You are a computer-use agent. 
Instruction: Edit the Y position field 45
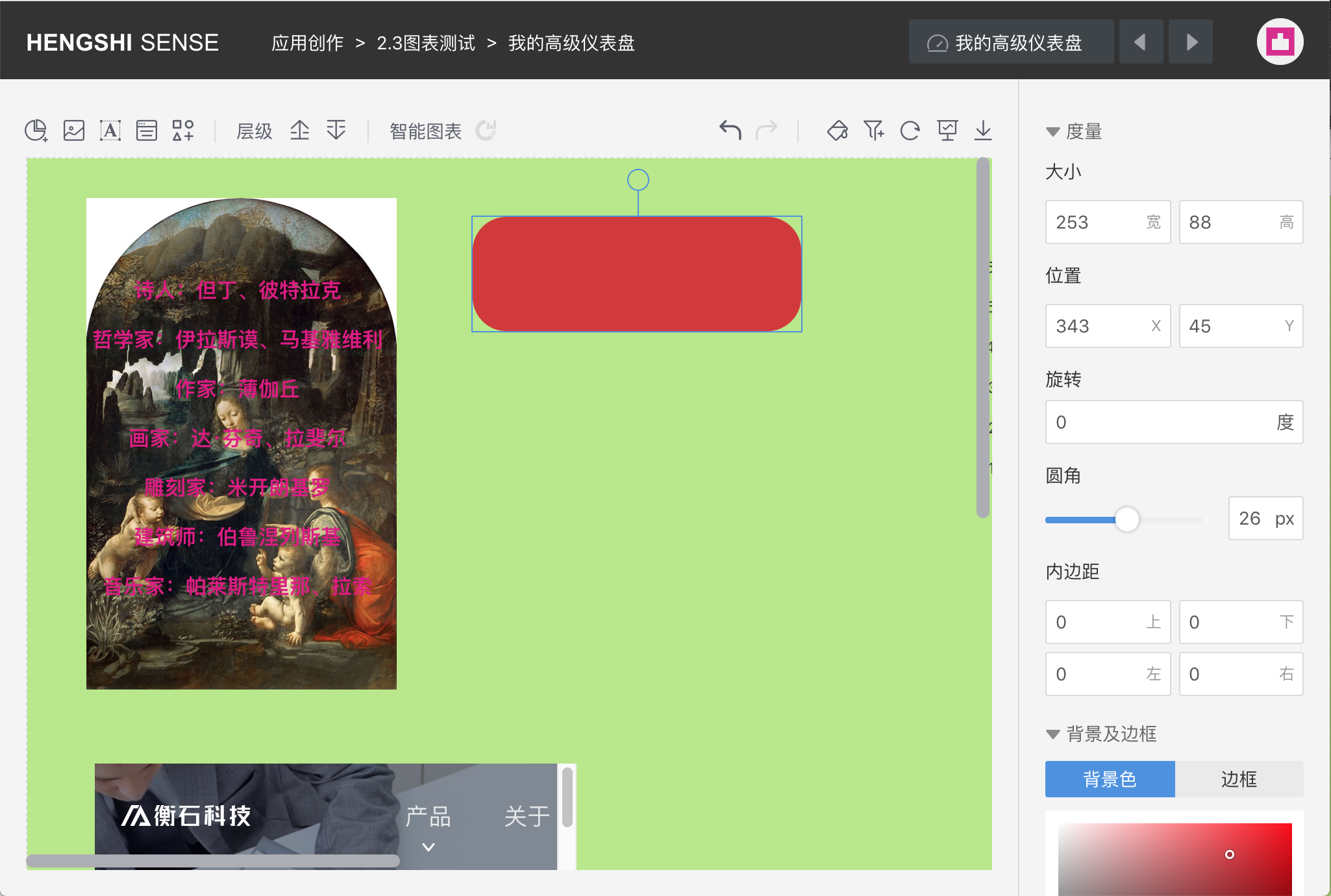pos(1241,326)
